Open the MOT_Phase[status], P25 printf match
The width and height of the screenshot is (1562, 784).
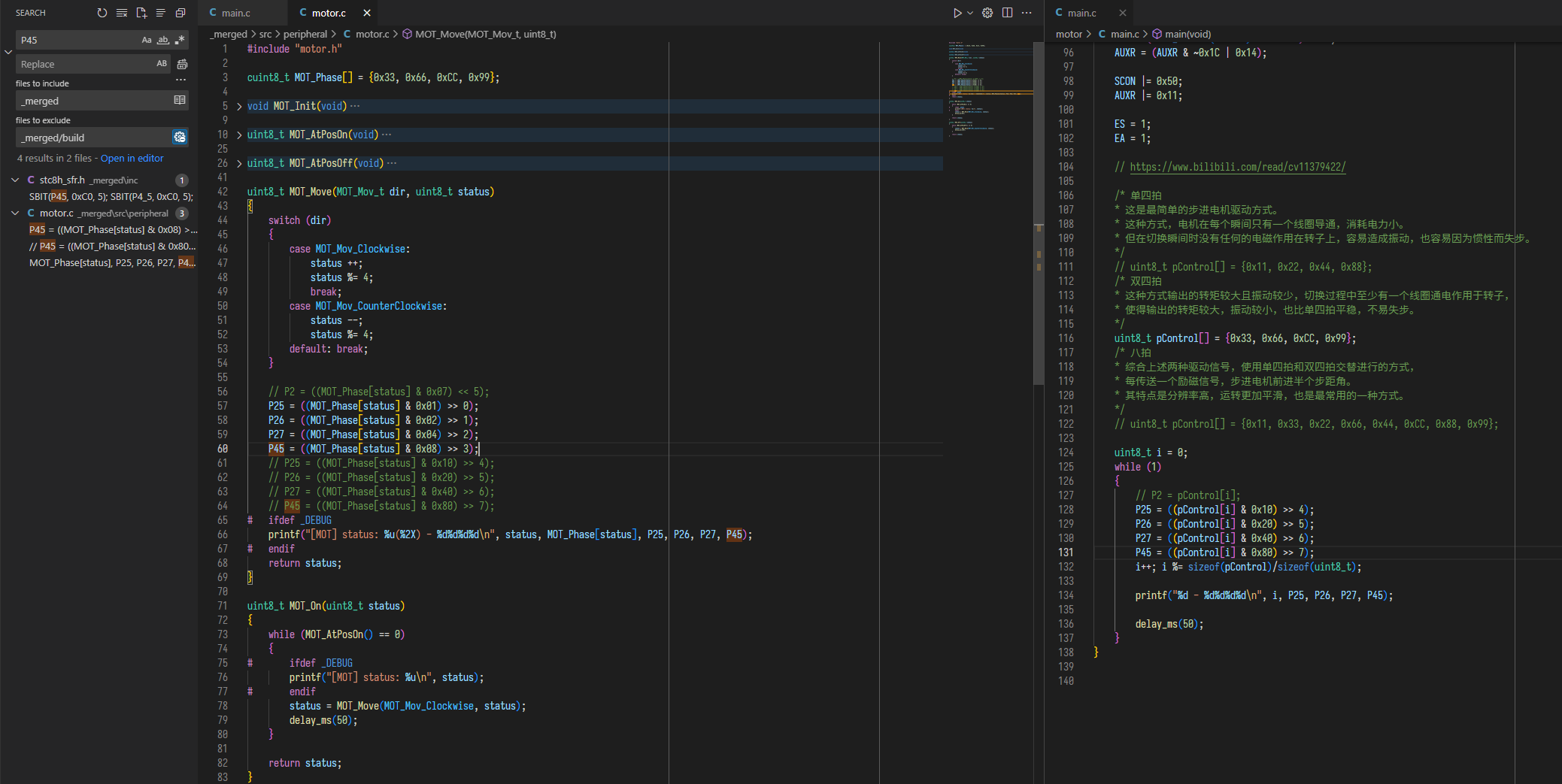[x=113, y=262]
